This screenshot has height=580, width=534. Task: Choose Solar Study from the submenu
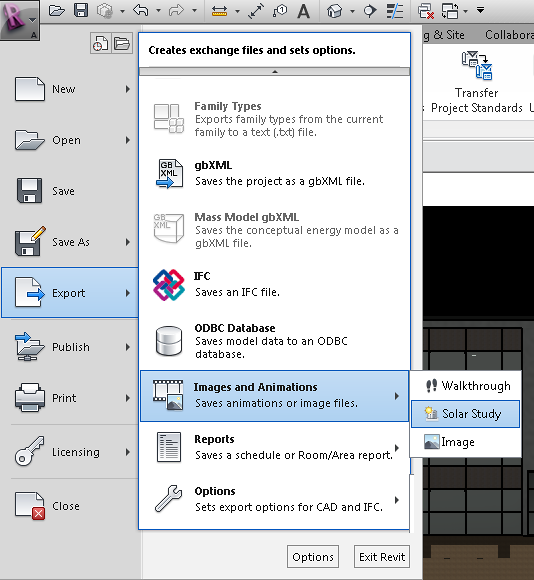(x=466, y=414)
